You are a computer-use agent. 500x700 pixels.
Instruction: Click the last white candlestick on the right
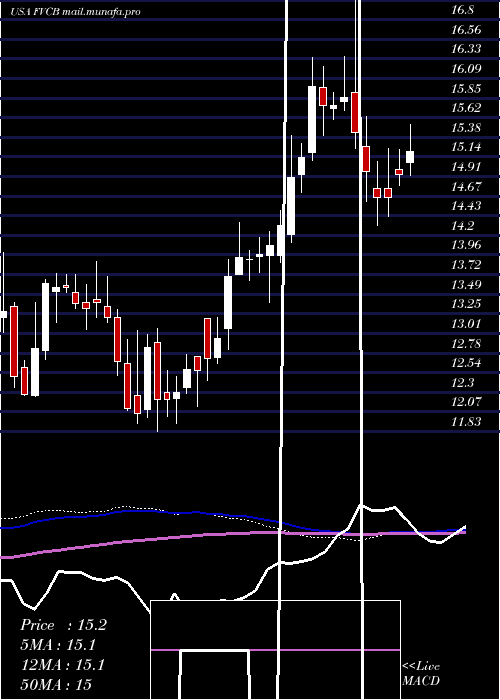(410, 157)
